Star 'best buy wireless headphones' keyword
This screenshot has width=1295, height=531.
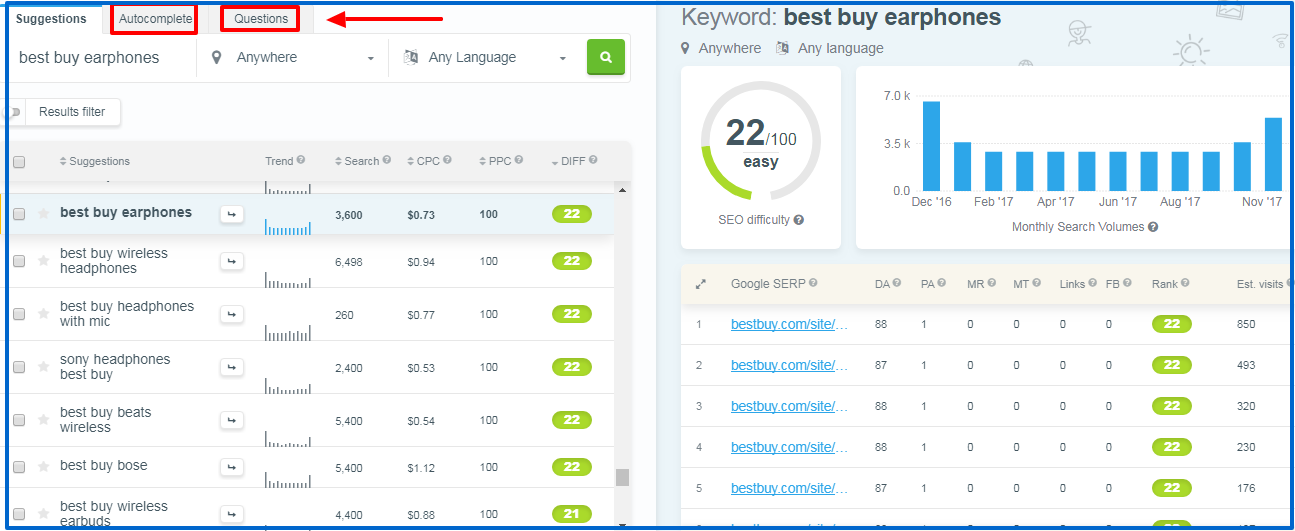[43, 261]
